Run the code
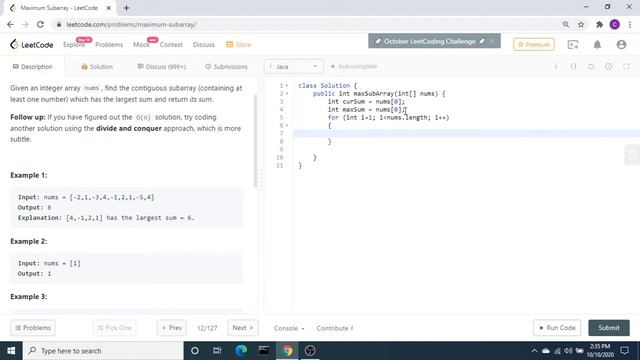The width and height of the screenshot is (640, 360). pos(557,328)
